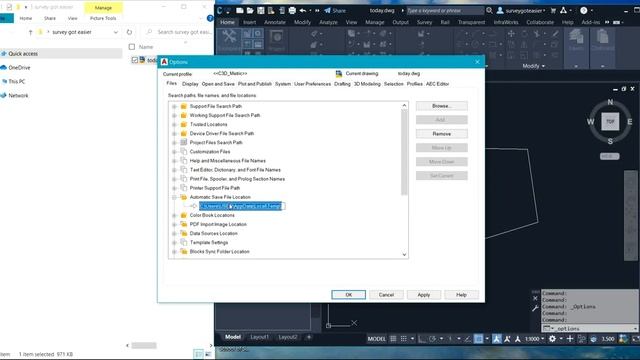Collapse Automatic Save File Location node
This screenshot has height=360, width=640.
pos(174,197)
